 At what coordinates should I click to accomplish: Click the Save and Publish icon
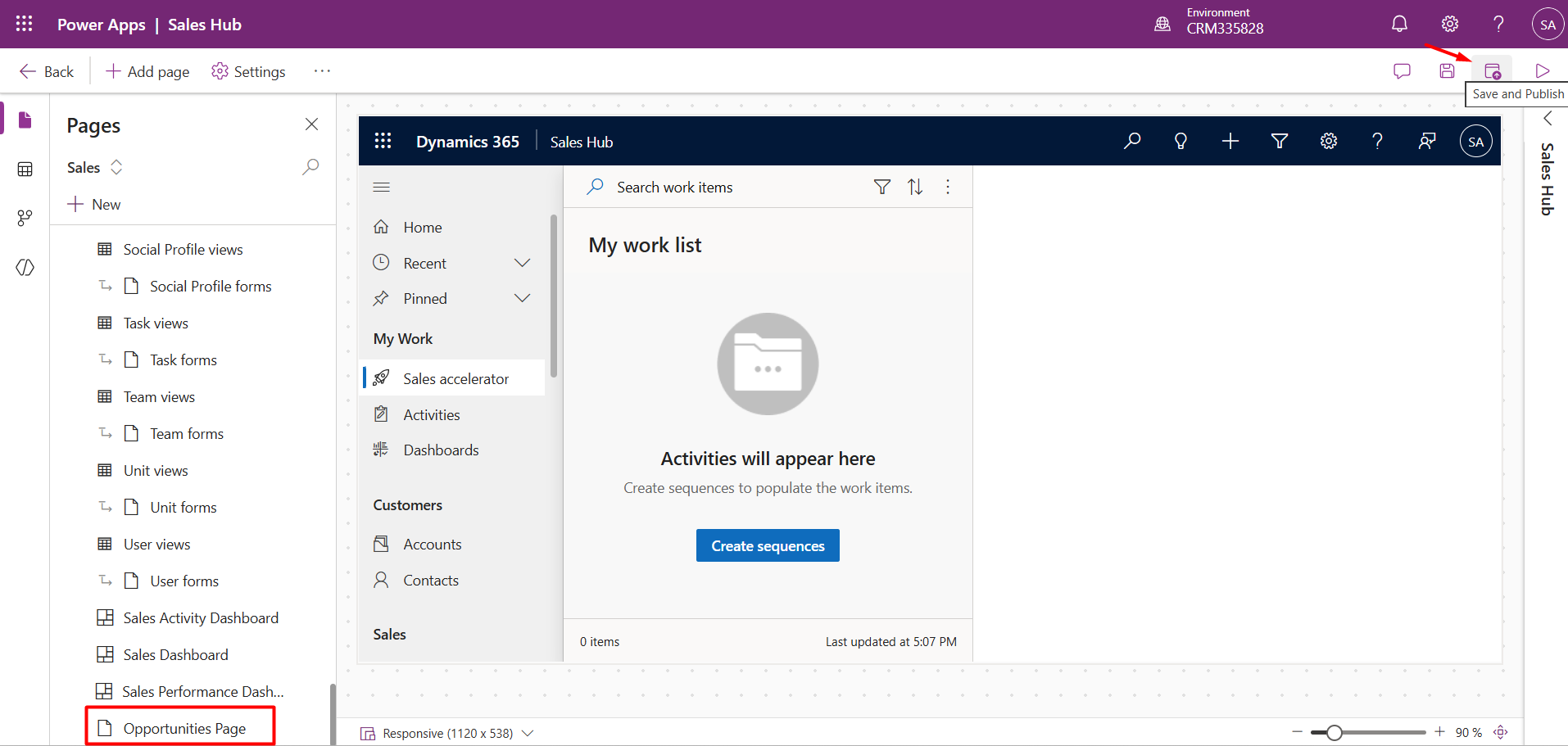tap(1493, 71)
